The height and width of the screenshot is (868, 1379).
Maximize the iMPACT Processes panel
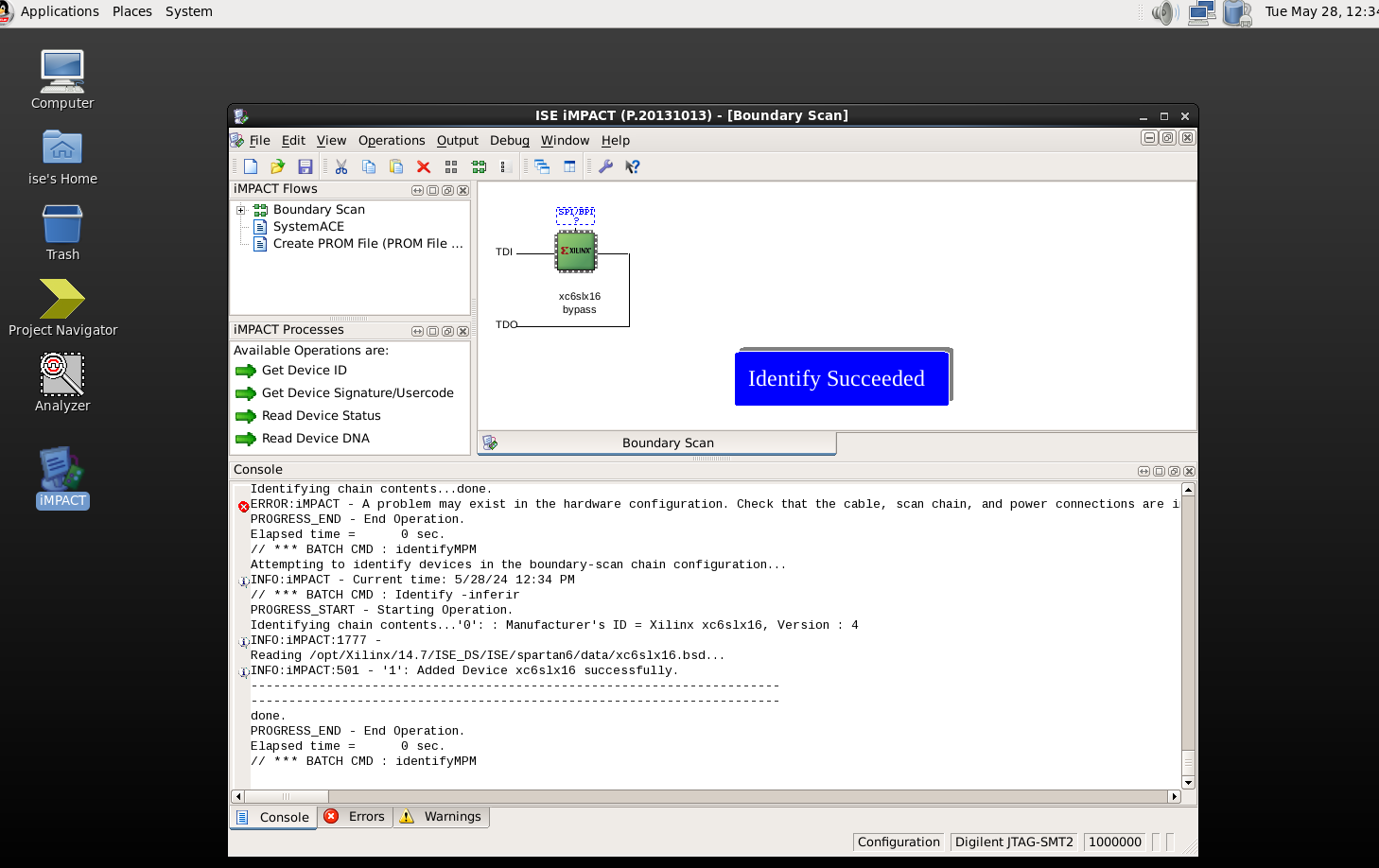pos(432,331)
